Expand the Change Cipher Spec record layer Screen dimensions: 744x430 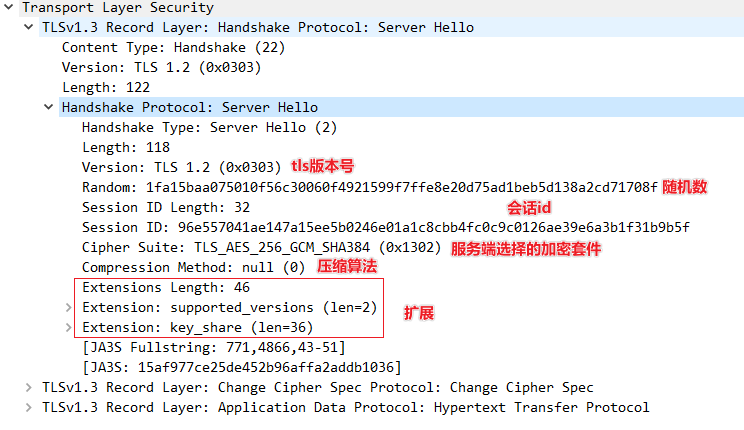[x=28, y=387]
